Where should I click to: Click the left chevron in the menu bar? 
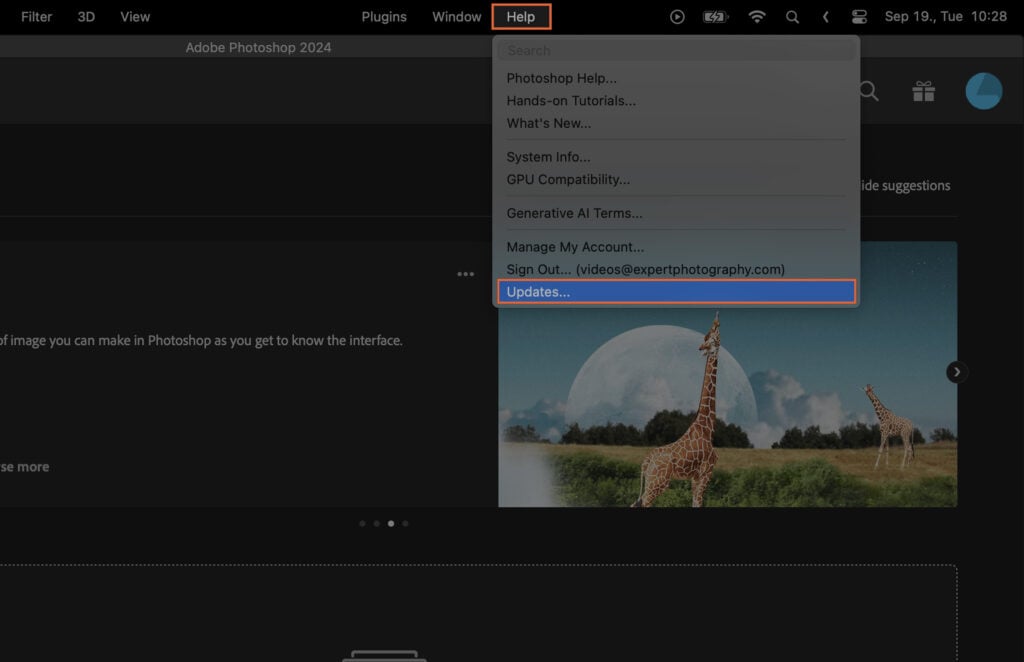click(x=826, y=16)
